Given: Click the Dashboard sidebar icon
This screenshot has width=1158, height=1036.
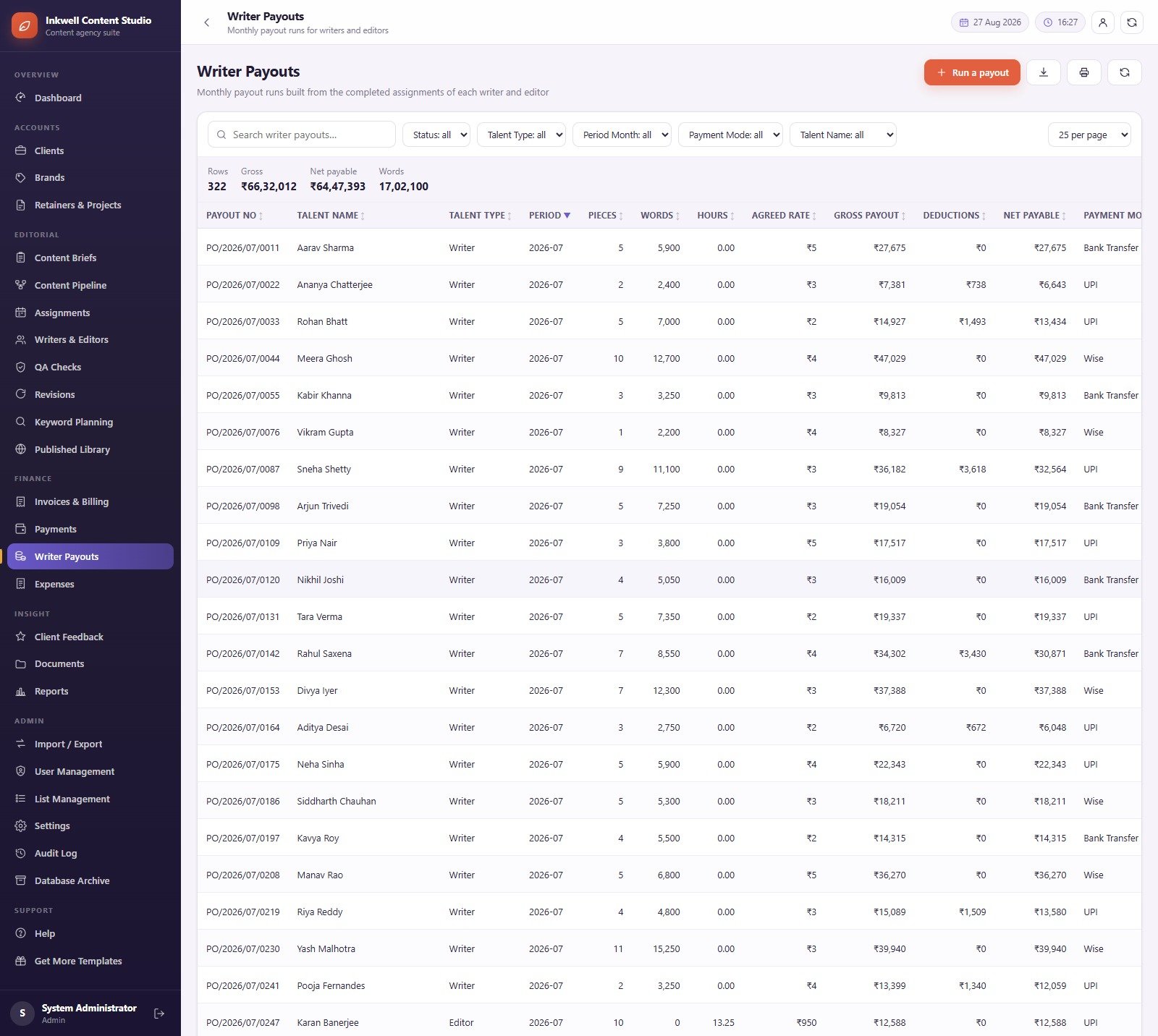Looking at the screenshot, I should (x=21, y=98).
